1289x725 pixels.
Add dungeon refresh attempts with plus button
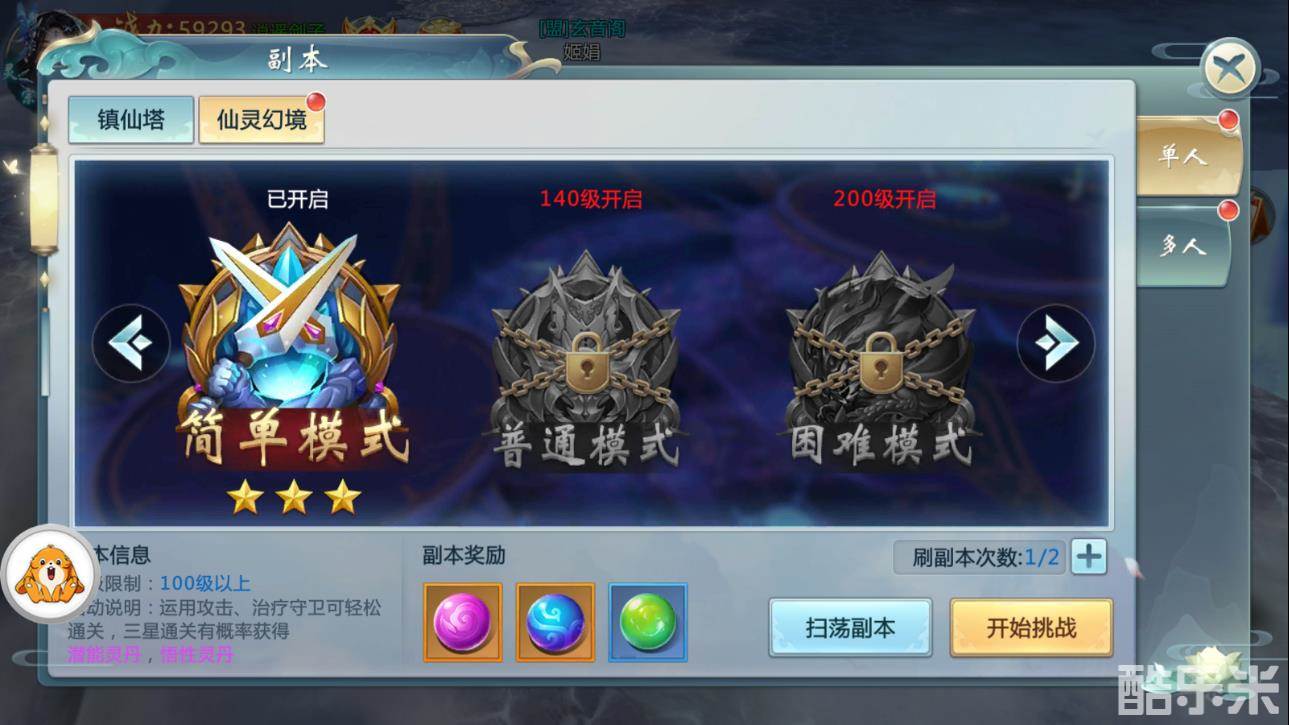pyautogui.click(x=1089, y=556)
